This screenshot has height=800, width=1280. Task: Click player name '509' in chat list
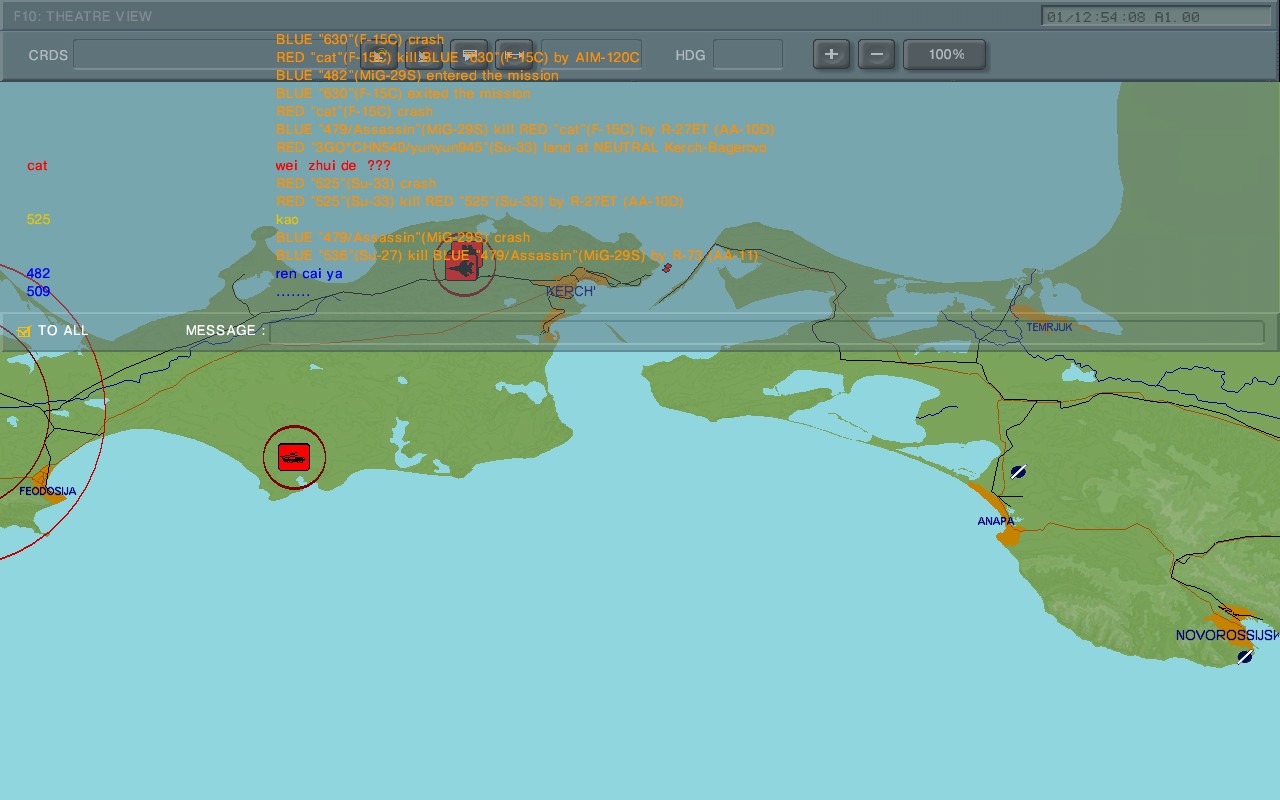(38, 291)
